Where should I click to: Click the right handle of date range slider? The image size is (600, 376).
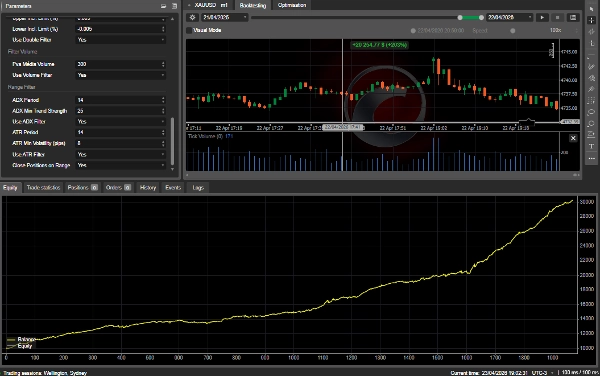481,18
